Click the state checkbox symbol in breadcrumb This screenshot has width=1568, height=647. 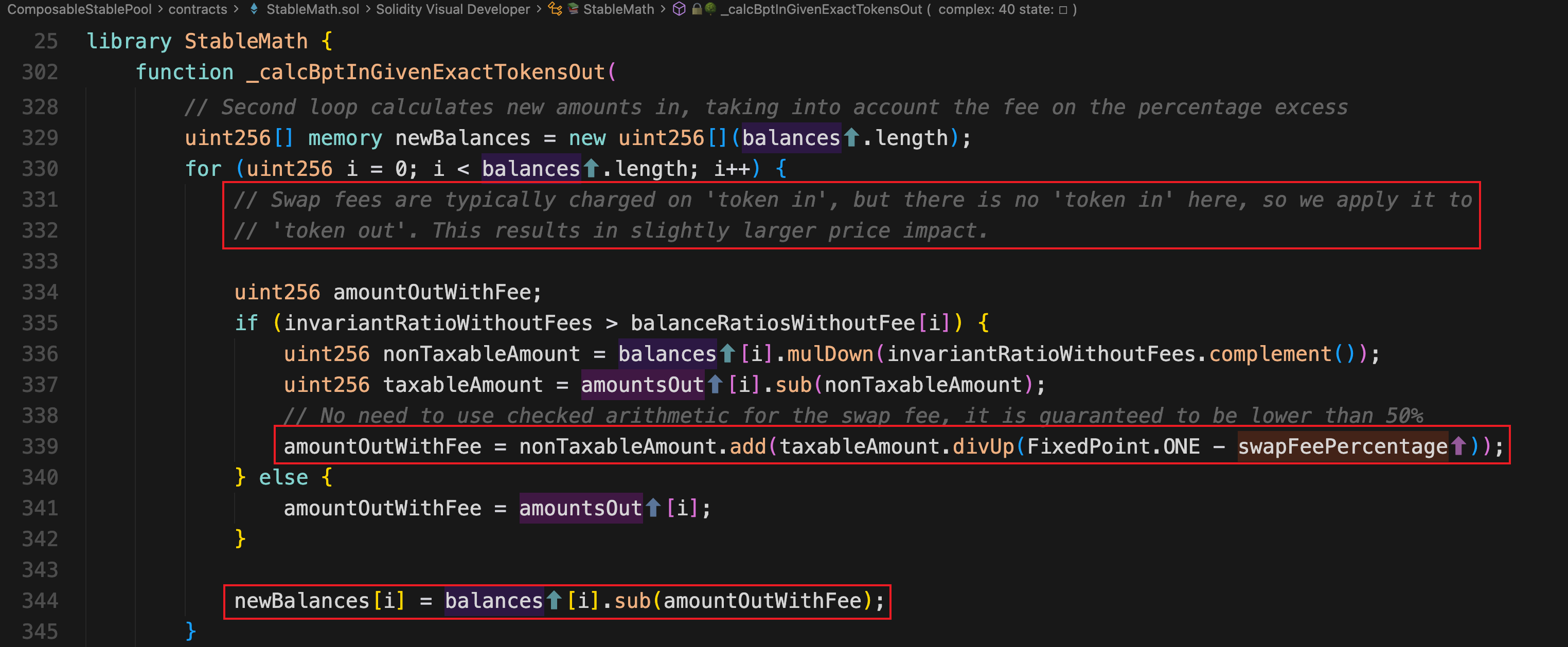point(1063,10)
